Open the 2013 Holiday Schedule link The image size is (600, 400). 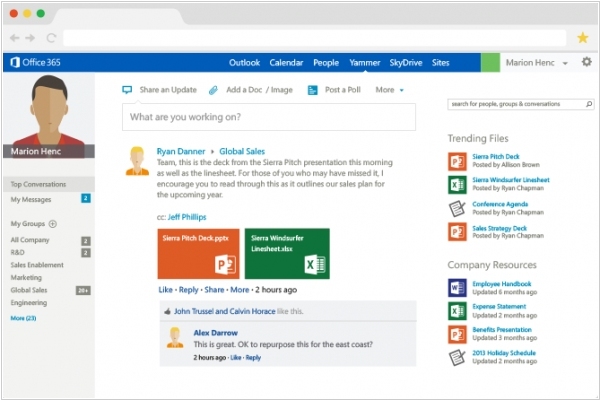[504, 353]
